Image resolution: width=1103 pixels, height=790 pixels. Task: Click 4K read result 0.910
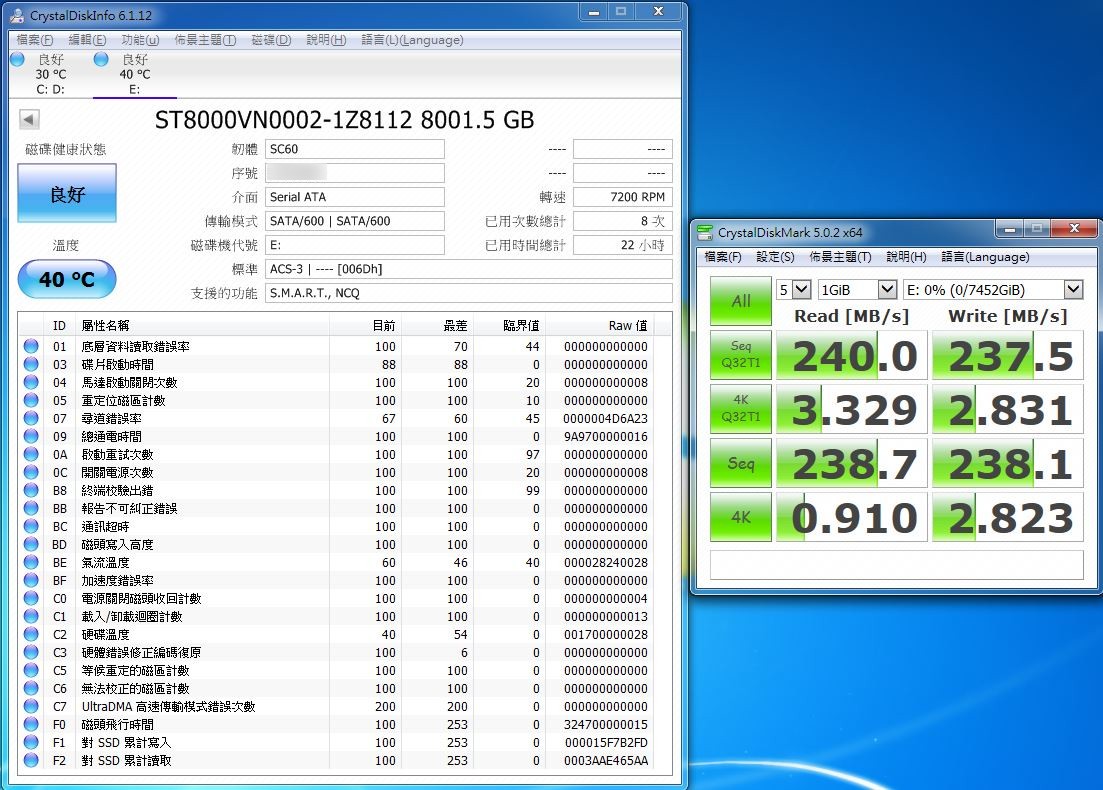852,518
